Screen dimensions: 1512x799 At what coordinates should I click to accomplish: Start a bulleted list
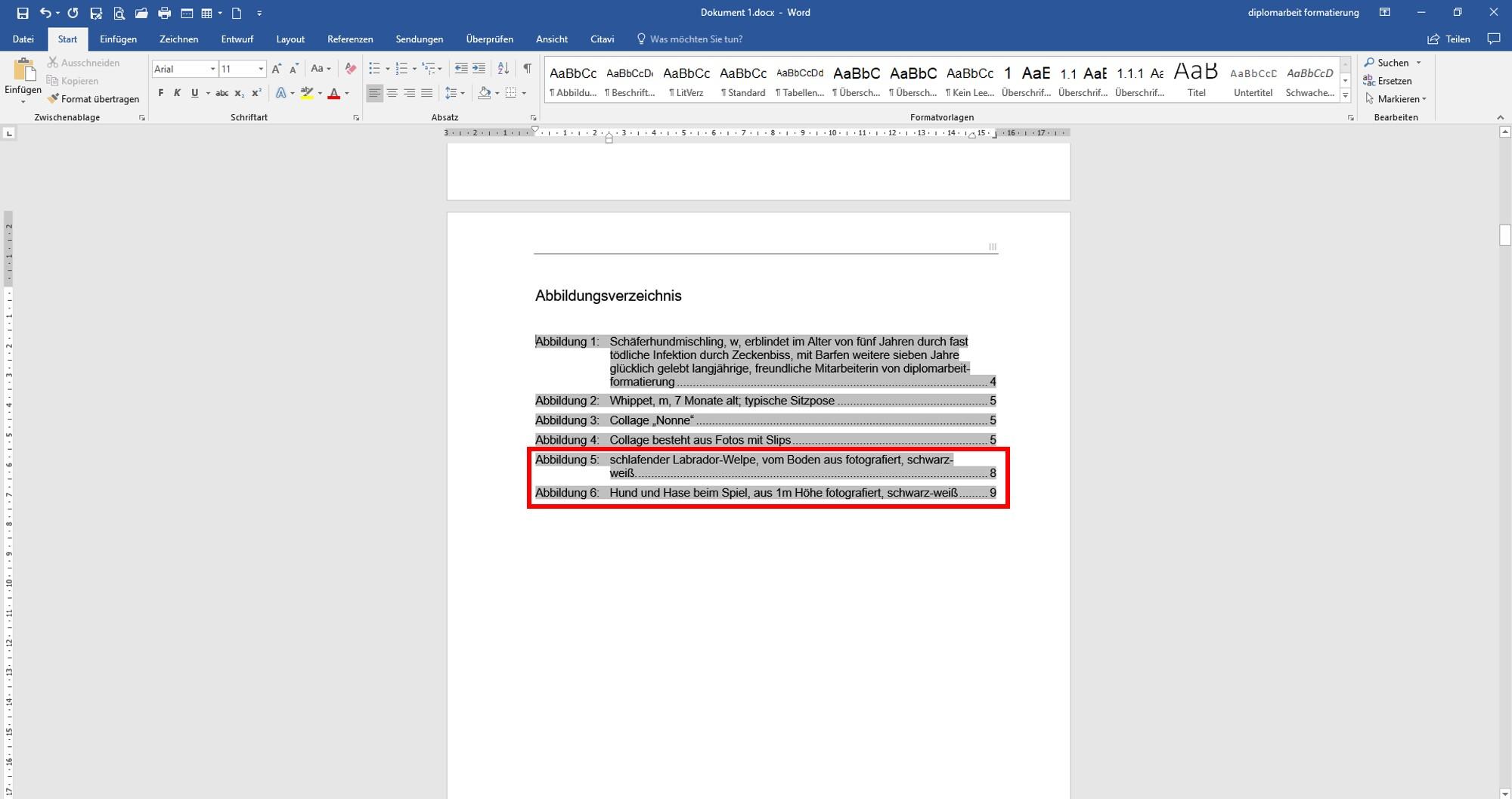click(374, 69)
